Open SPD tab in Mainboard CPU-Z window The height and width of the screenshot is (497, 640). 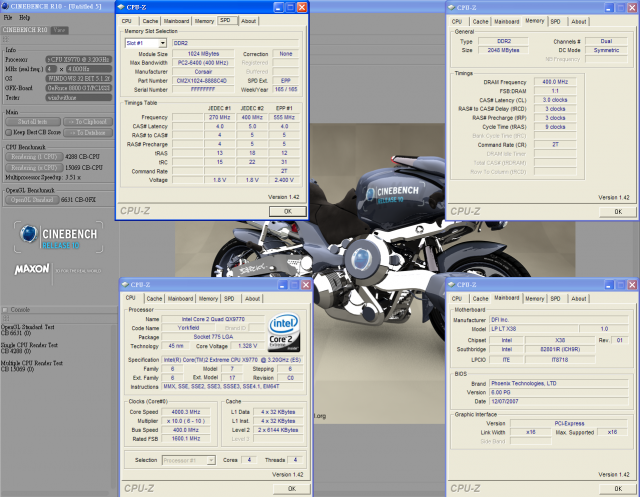tap(556, 299)
